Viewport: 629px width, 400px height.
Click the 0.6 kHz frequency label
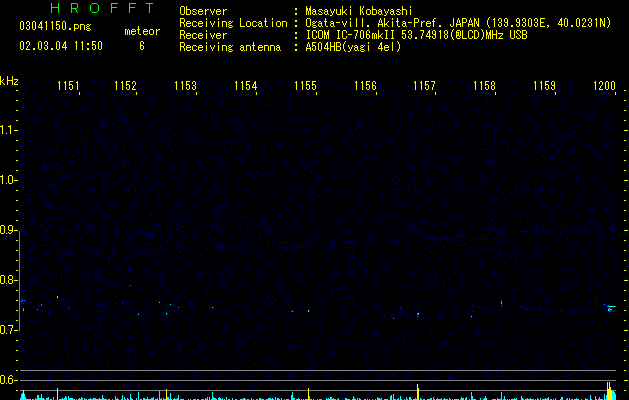[8, 380]
